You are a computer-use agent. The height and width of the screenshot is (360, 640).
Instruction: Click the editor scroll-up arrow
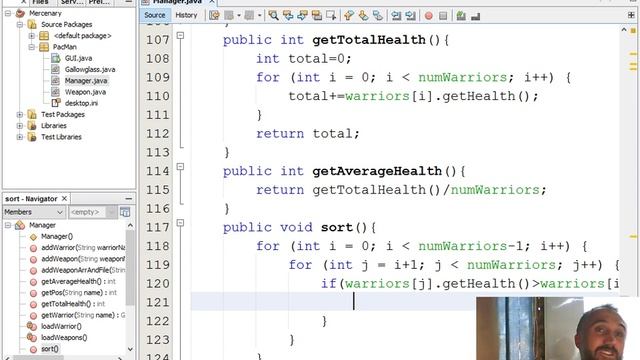click(624, 30)
